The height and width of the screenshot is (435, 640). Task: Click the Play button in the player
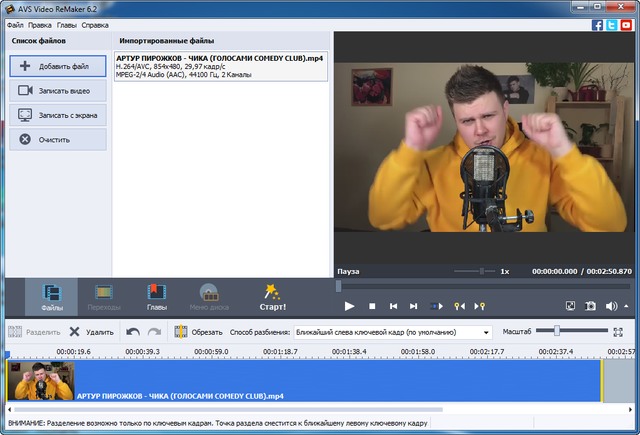pos(349,306)
